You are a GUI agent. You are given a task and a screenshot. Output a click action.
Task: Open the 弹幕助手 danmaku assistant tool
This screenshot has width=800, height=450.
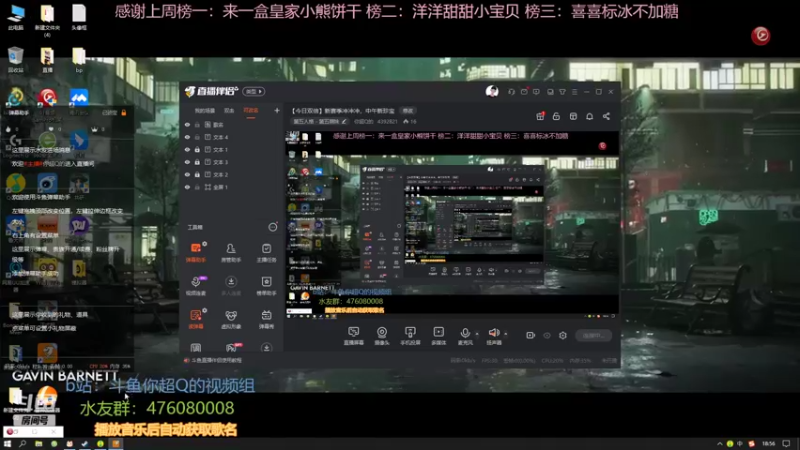(196, 252)
